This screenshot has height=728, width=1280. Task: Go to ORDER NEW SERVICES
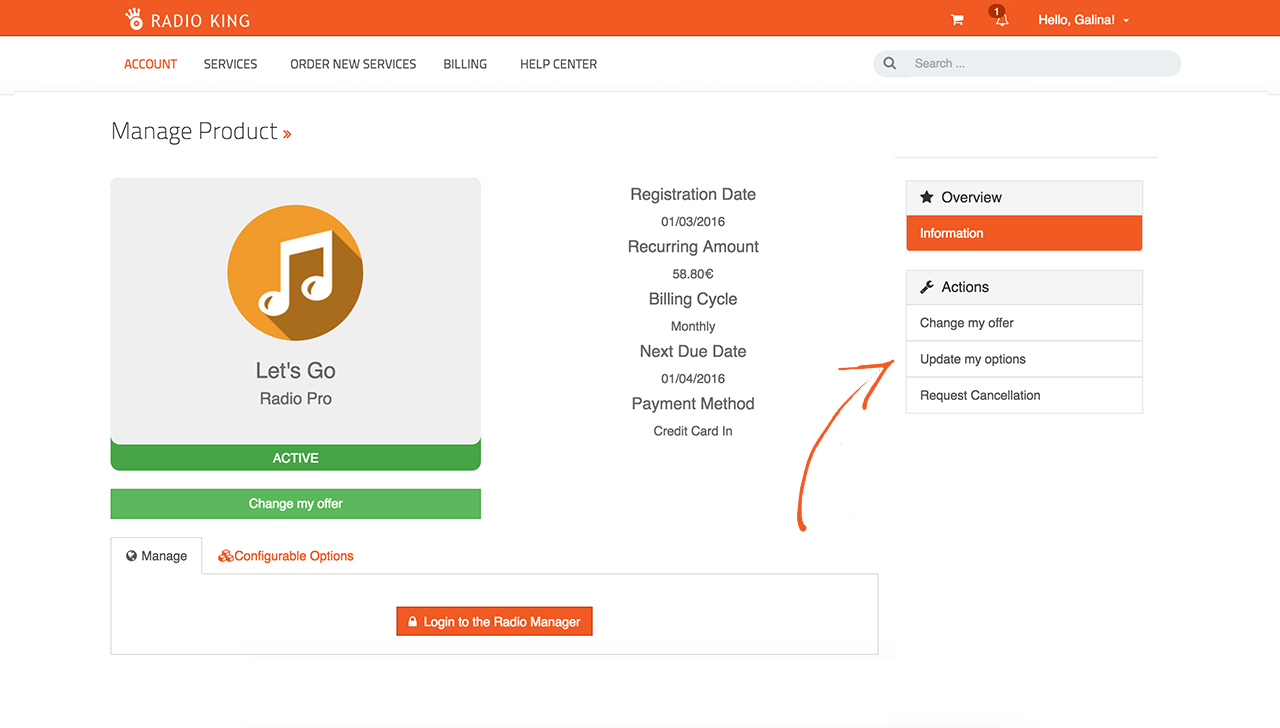click(x=353, y=64)
